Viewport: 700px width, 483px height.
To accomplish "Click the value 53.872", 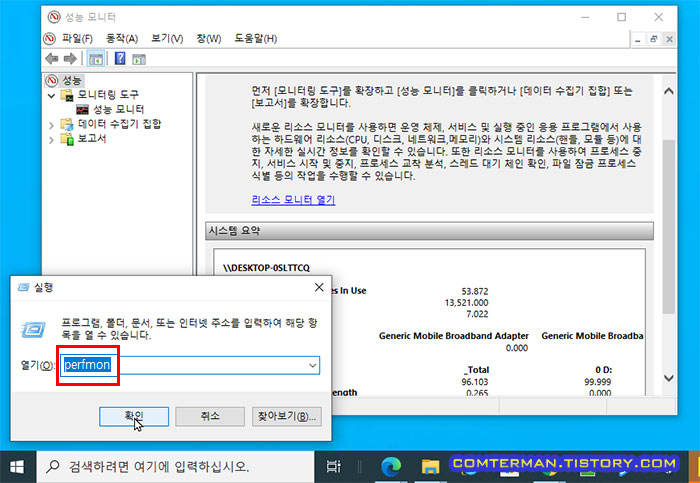I will click(x=475, y=291).
